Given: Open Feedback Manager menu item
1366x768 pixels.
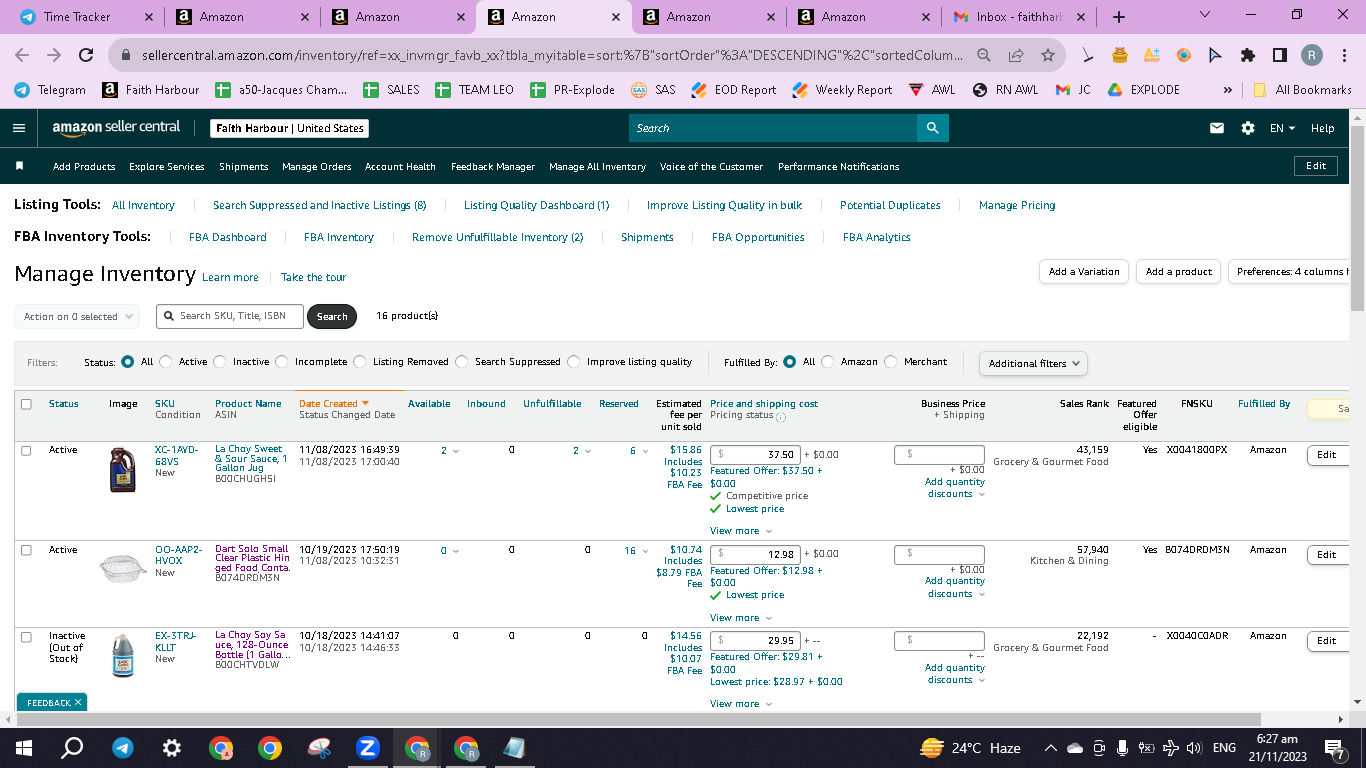Looking at the screenshot, I should [x=493, y=166].
